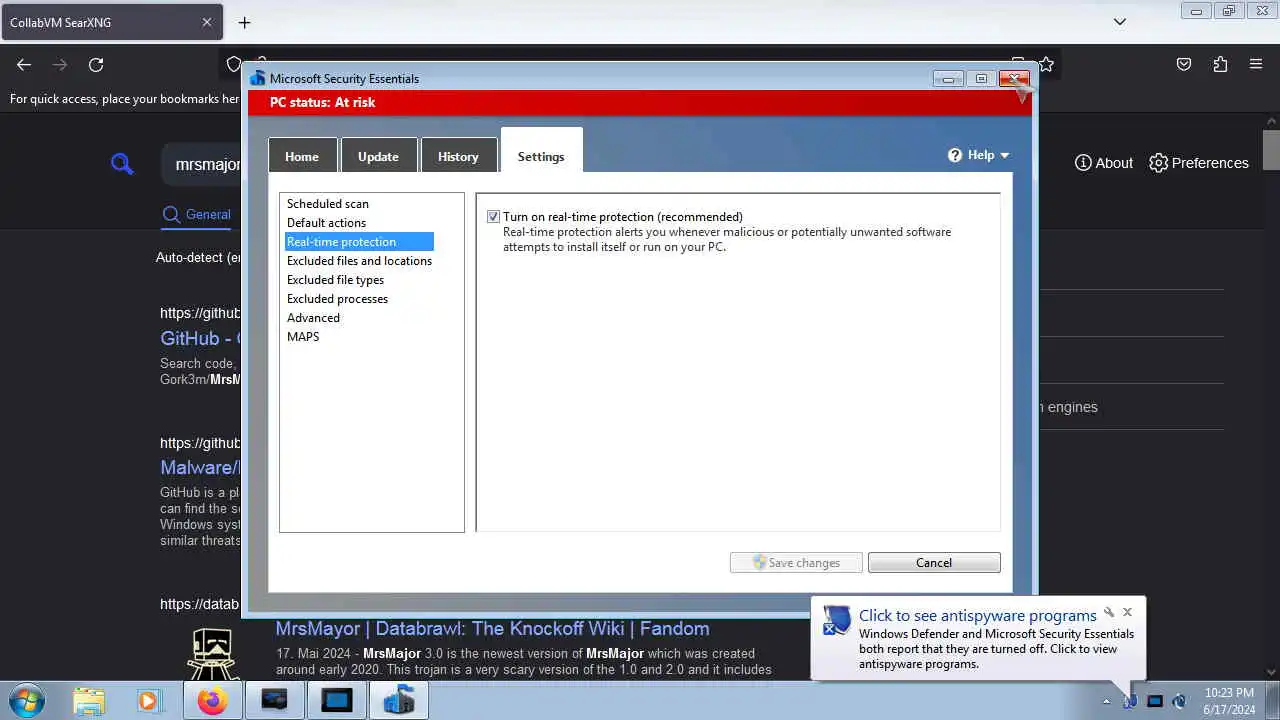The height and width of the screenshot is (720, 1280).
Task: Open the Firefox Pocket icon
Action: click(x=1184, y=64)
